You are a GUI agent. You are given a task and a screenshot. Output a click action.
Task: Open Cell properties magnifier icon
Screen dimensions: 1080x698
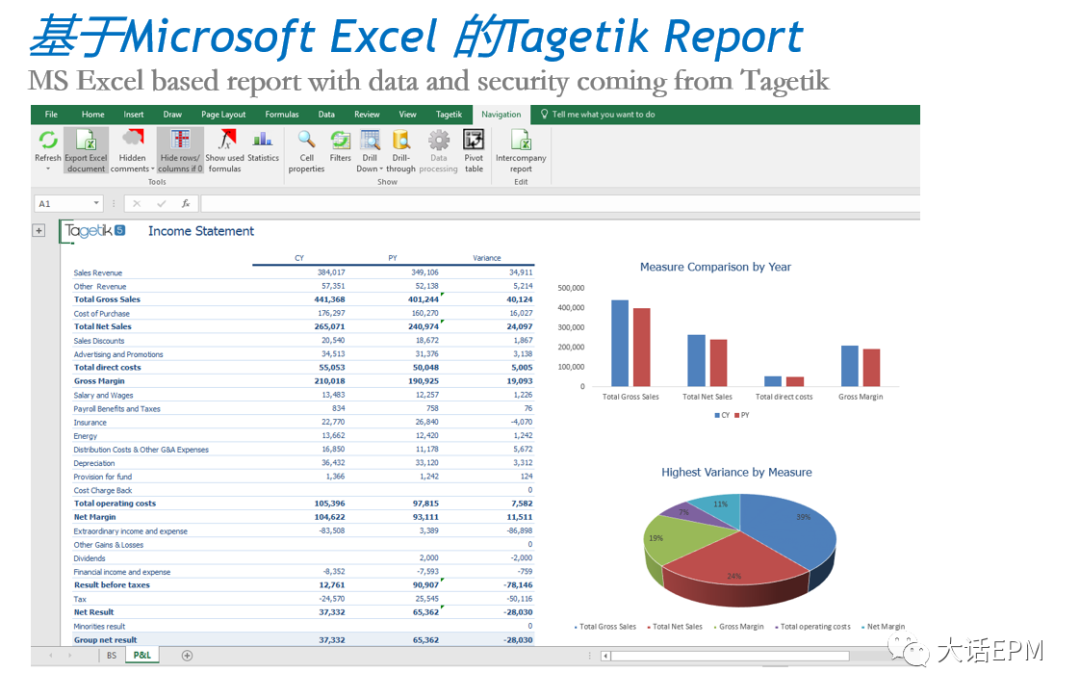coord(307,140)
